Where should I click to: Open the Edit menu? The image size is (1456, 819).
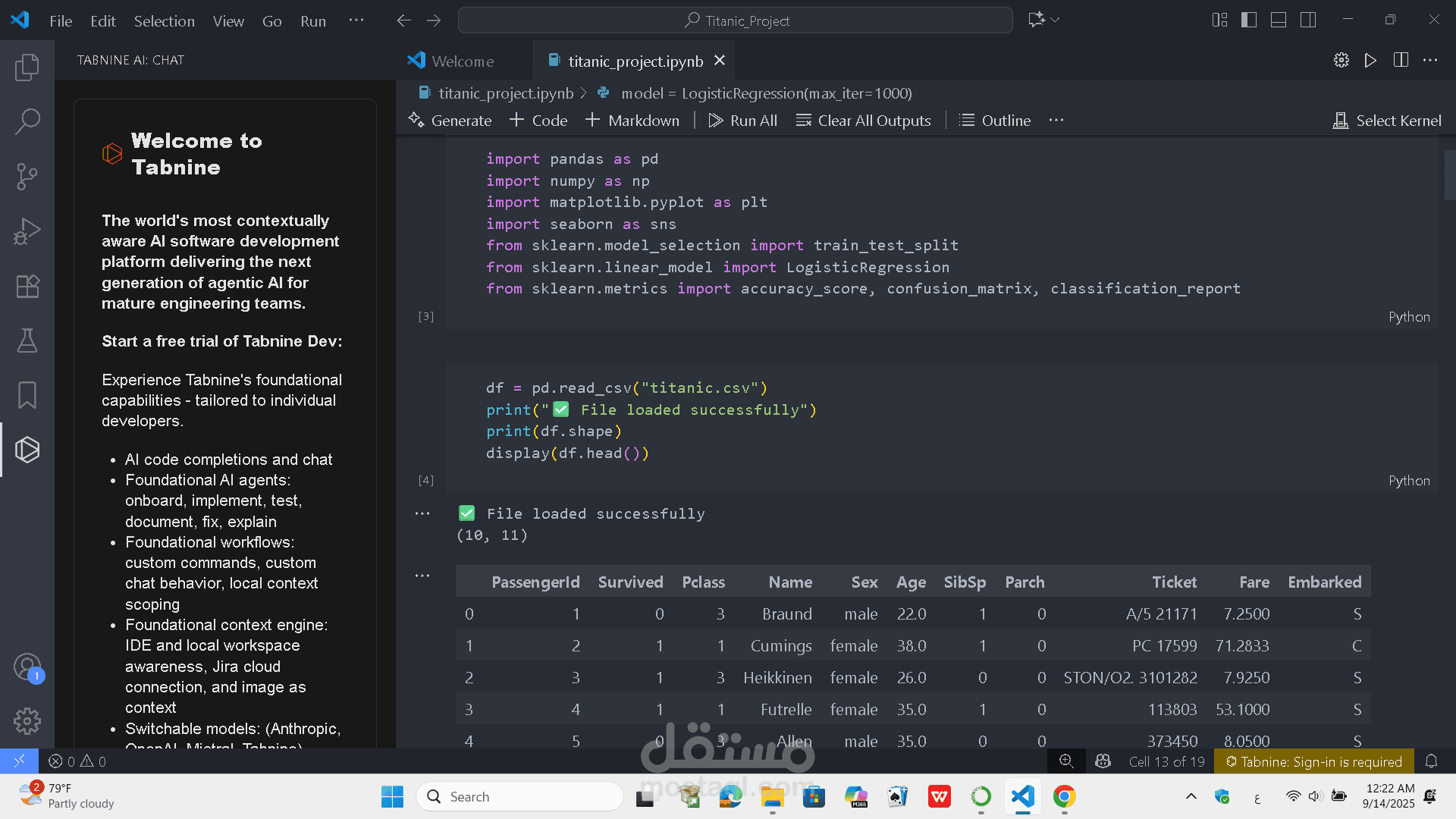point(103,21)
